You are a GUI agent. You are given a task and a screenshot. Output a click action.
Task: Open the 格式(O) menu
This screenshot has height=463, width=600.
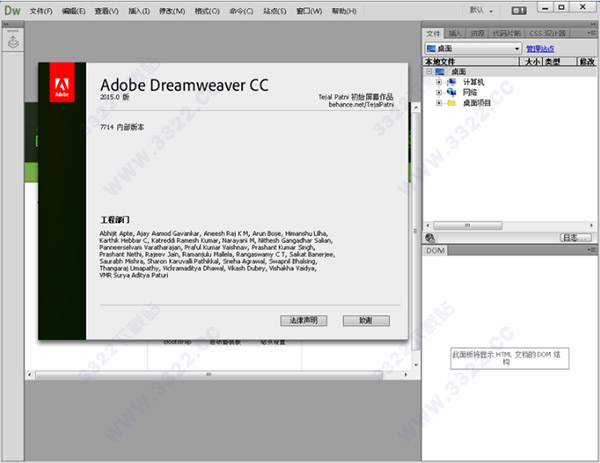(207, 11)
